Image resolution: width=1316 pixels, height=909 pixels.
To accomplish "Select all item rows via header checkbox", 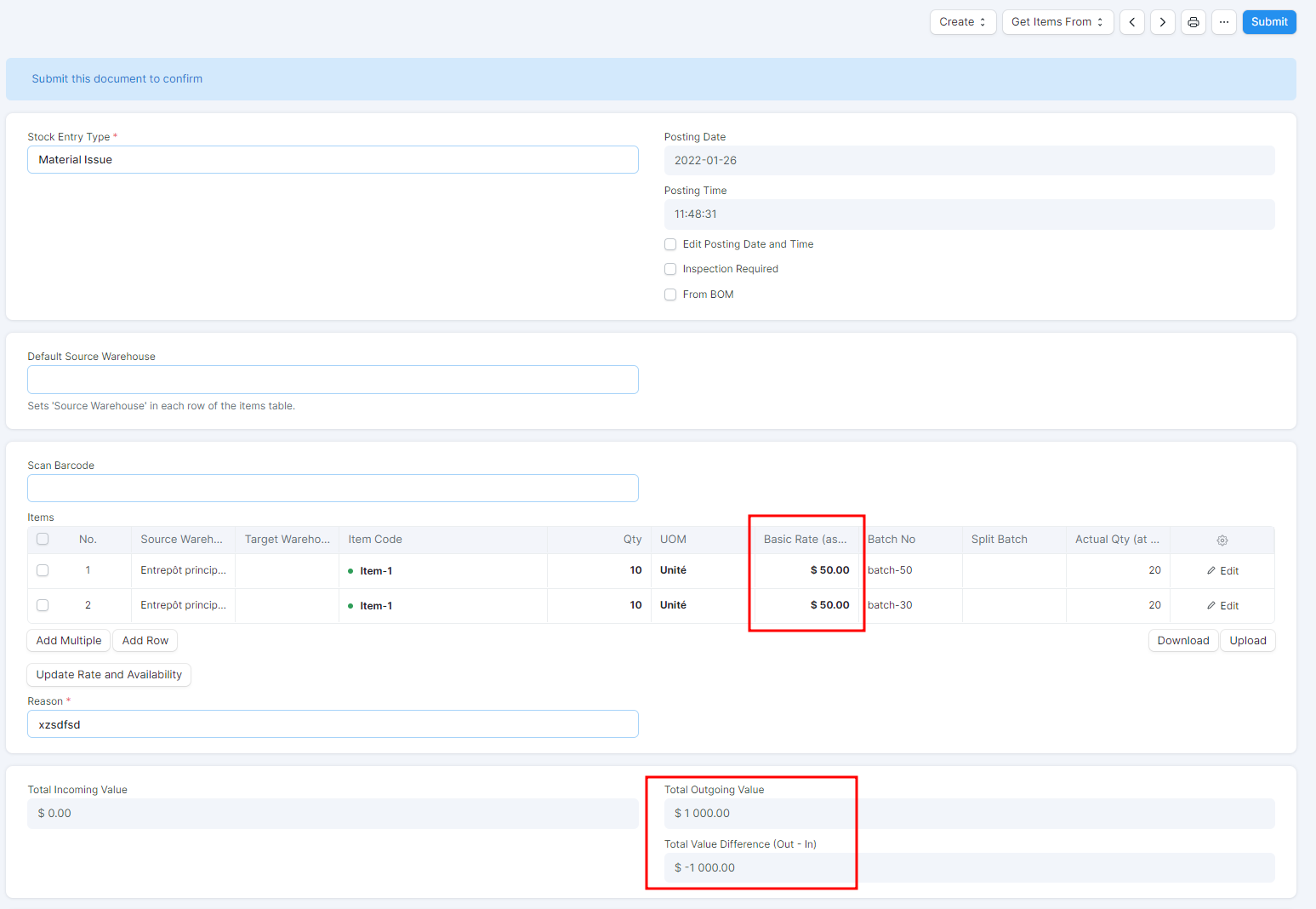I will 43,539.
